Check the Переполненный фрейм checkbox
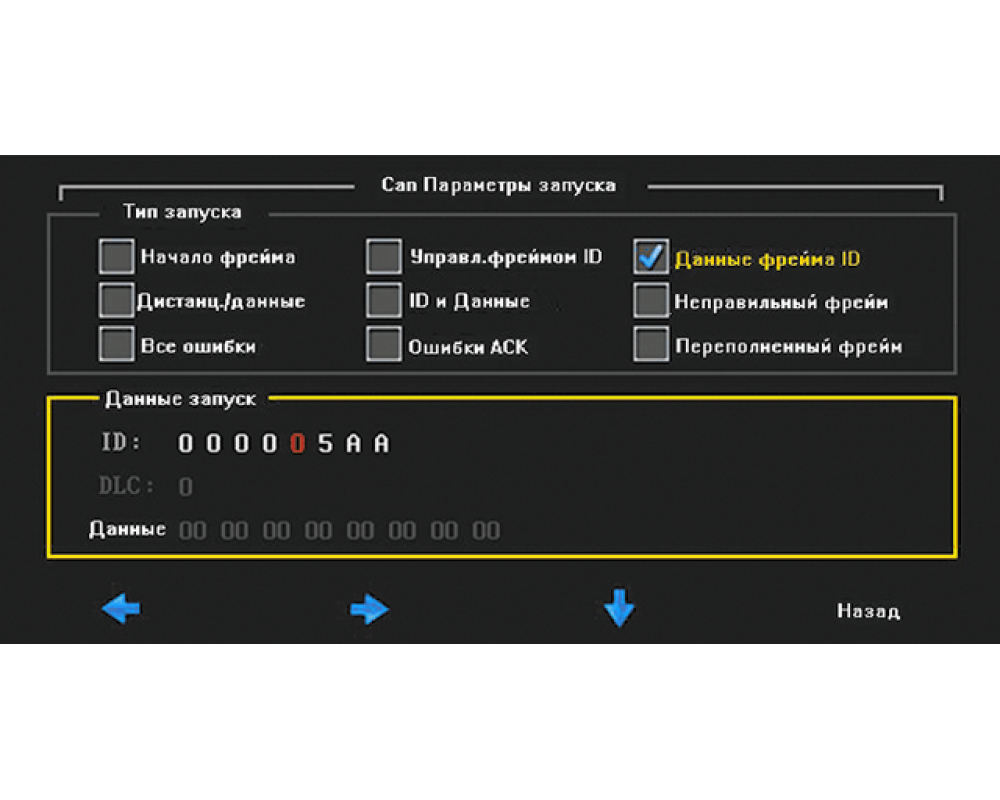This screenshot has height=800, width=1000. pyautogui.click(x=651, y=344)
